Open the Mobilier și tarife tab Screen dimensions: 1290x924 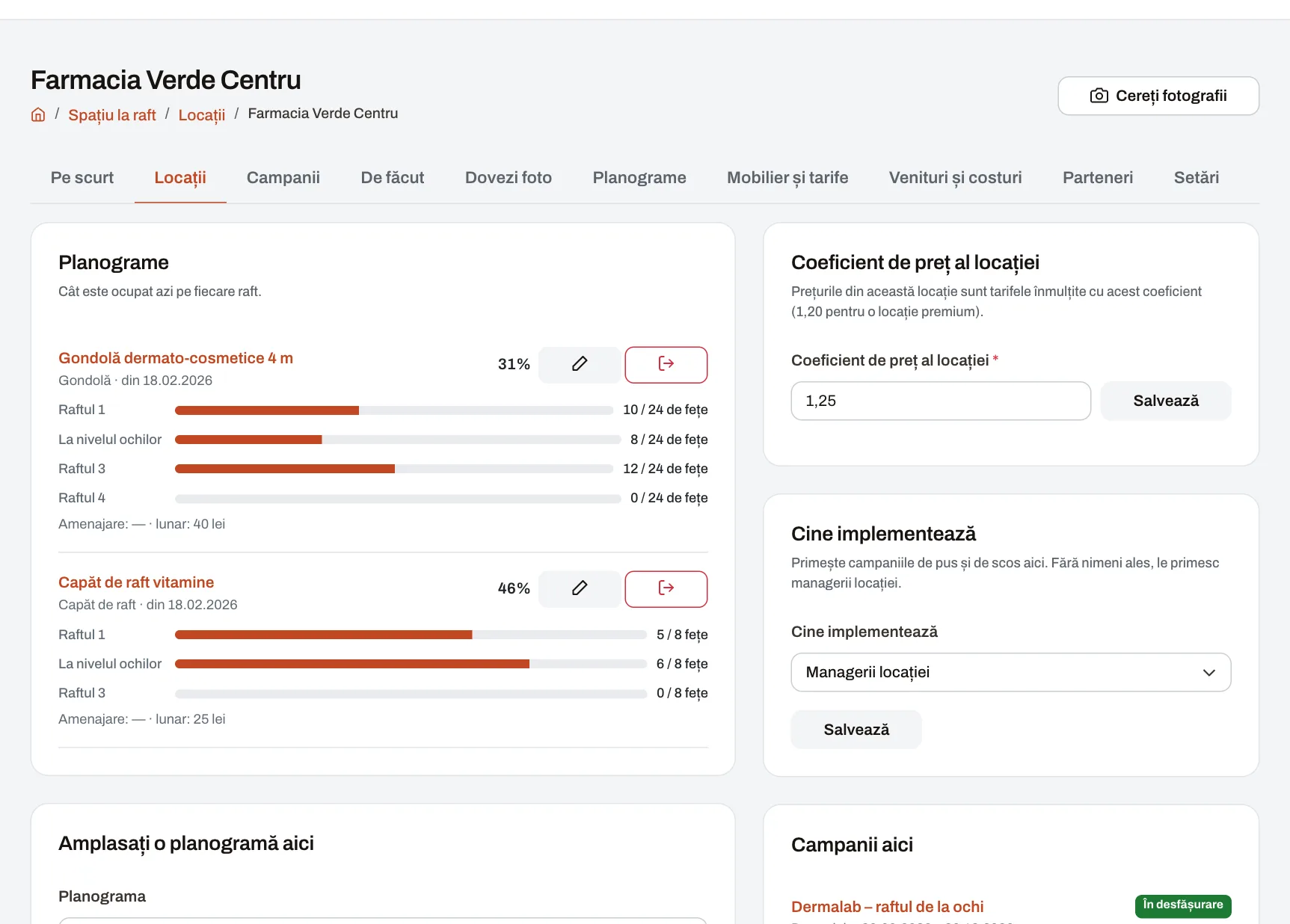pos(787,178)
